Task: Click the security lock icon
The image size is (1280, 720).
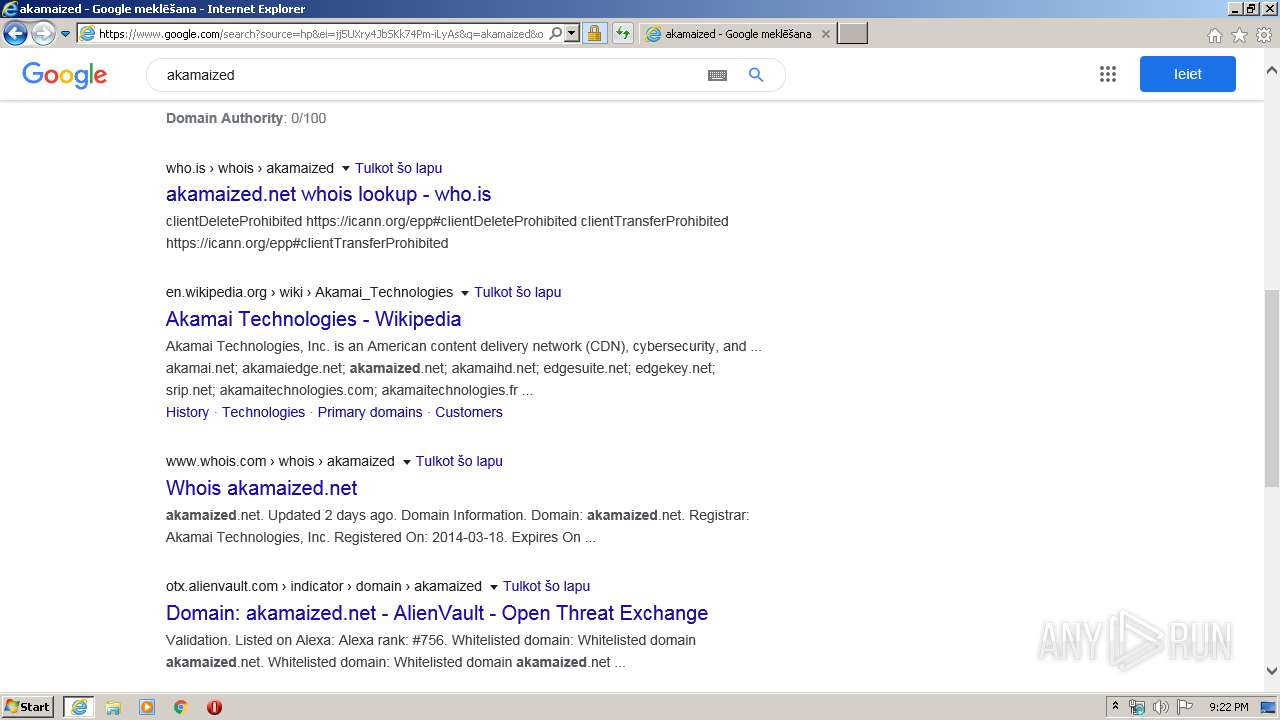Action: click(594, 34)
